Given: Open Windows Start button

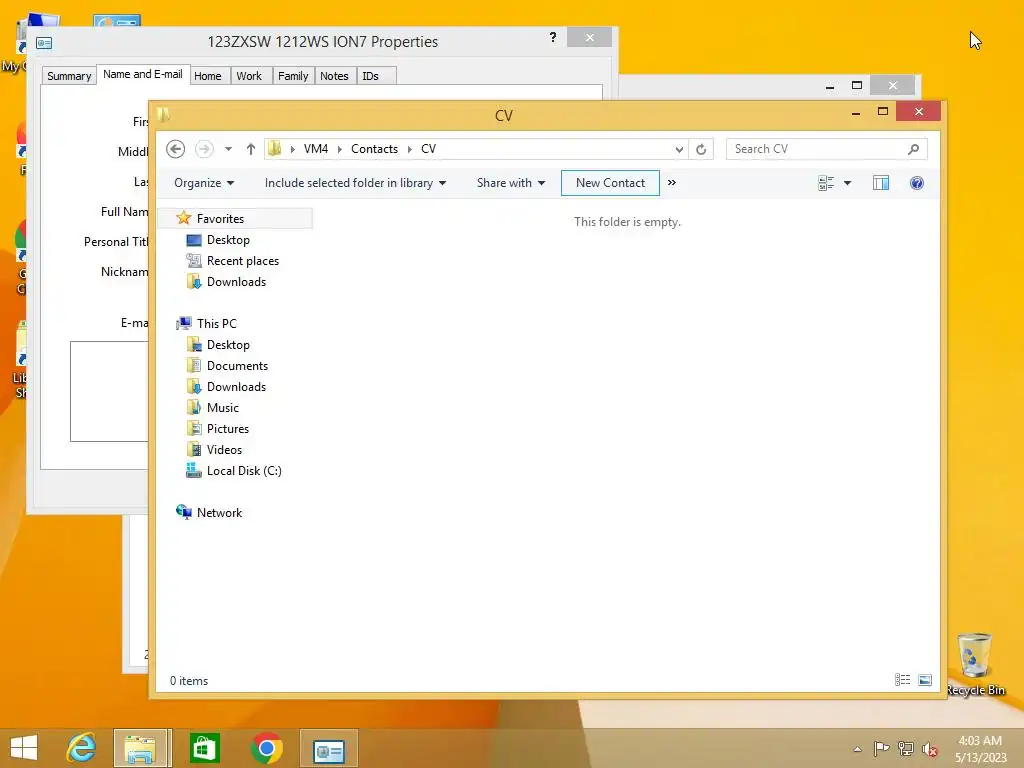Looking at the screenshot, I should tap(24, 748).
